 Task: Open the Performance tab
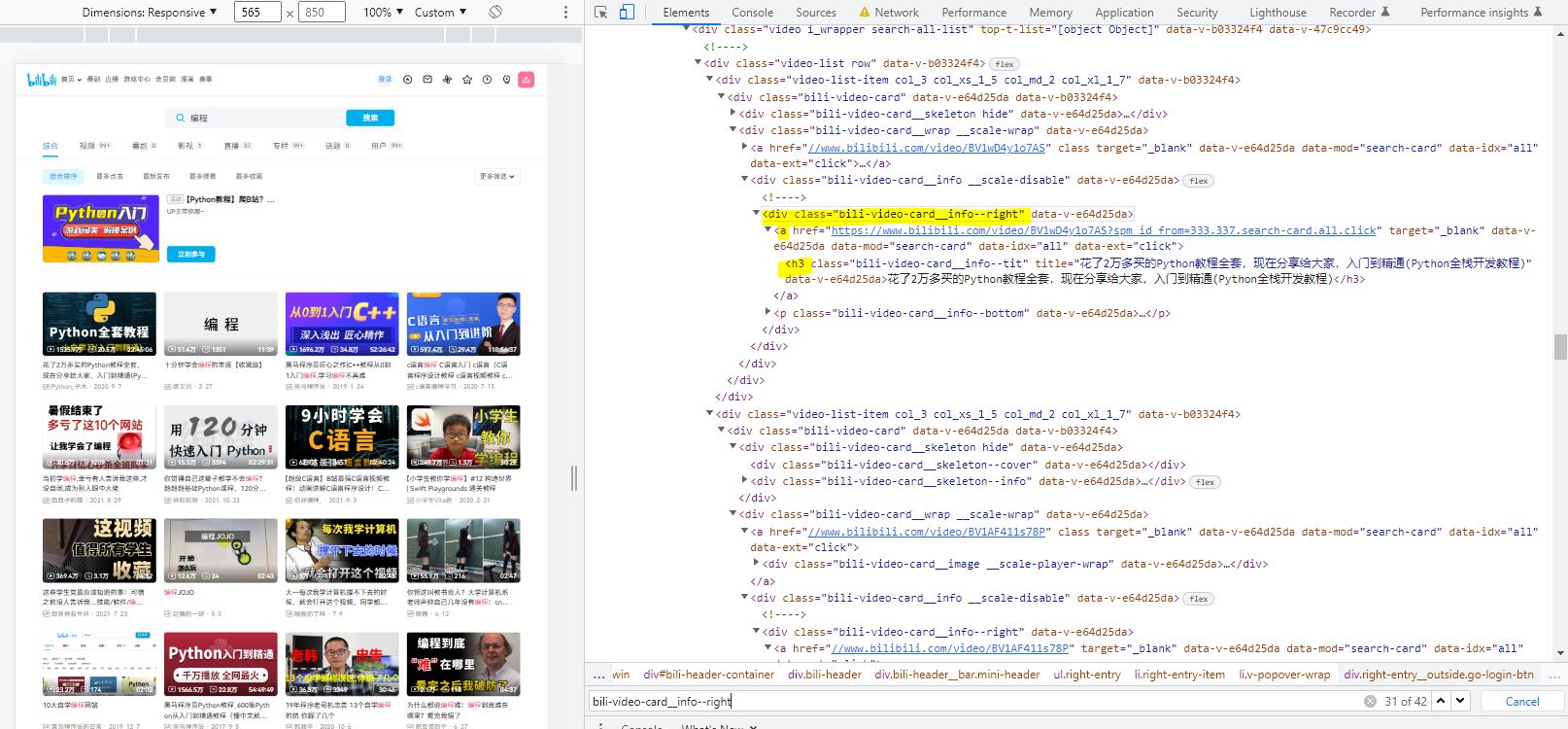[973, 13]
